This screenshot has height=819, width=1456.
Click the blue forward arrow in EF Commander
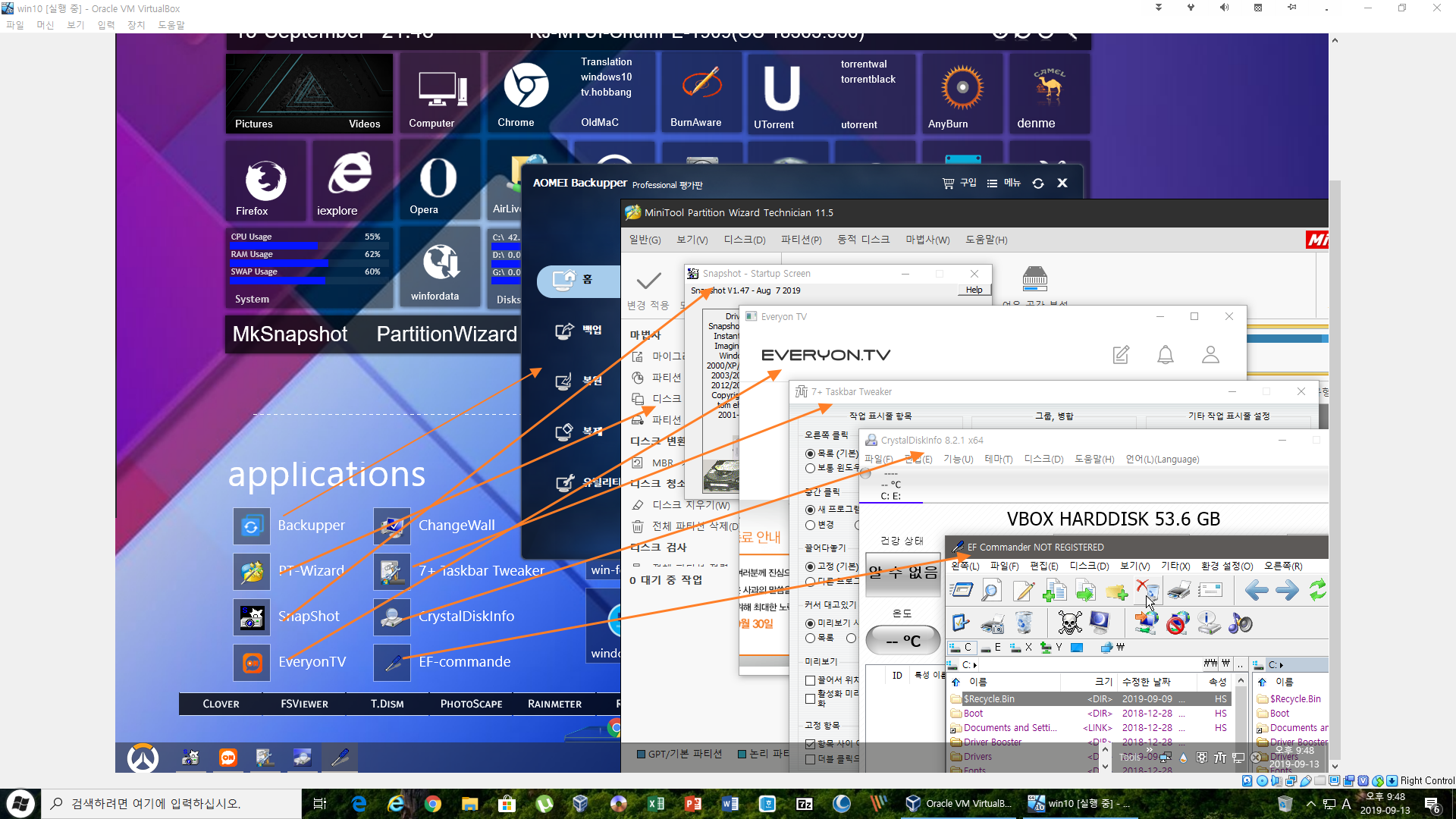(x=1287, y=590)
